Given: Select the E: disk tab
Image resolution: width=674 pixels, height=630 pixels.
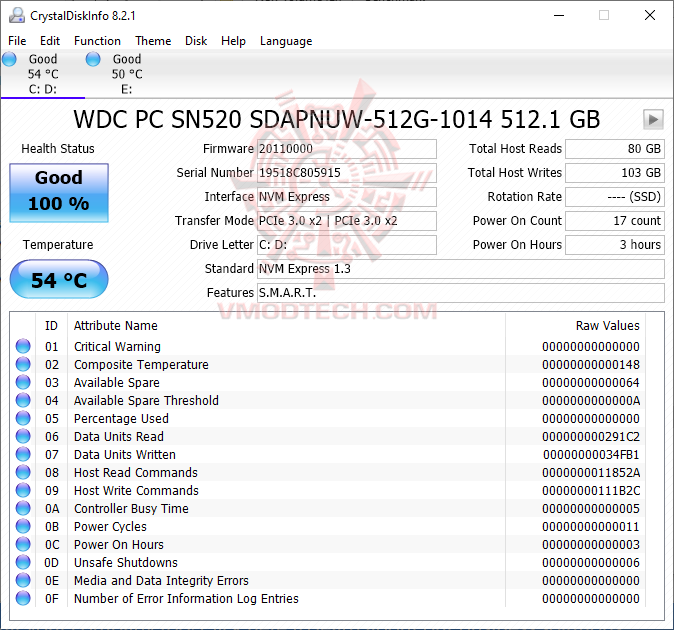Looking at the screenshot, I should click(126, 73).
